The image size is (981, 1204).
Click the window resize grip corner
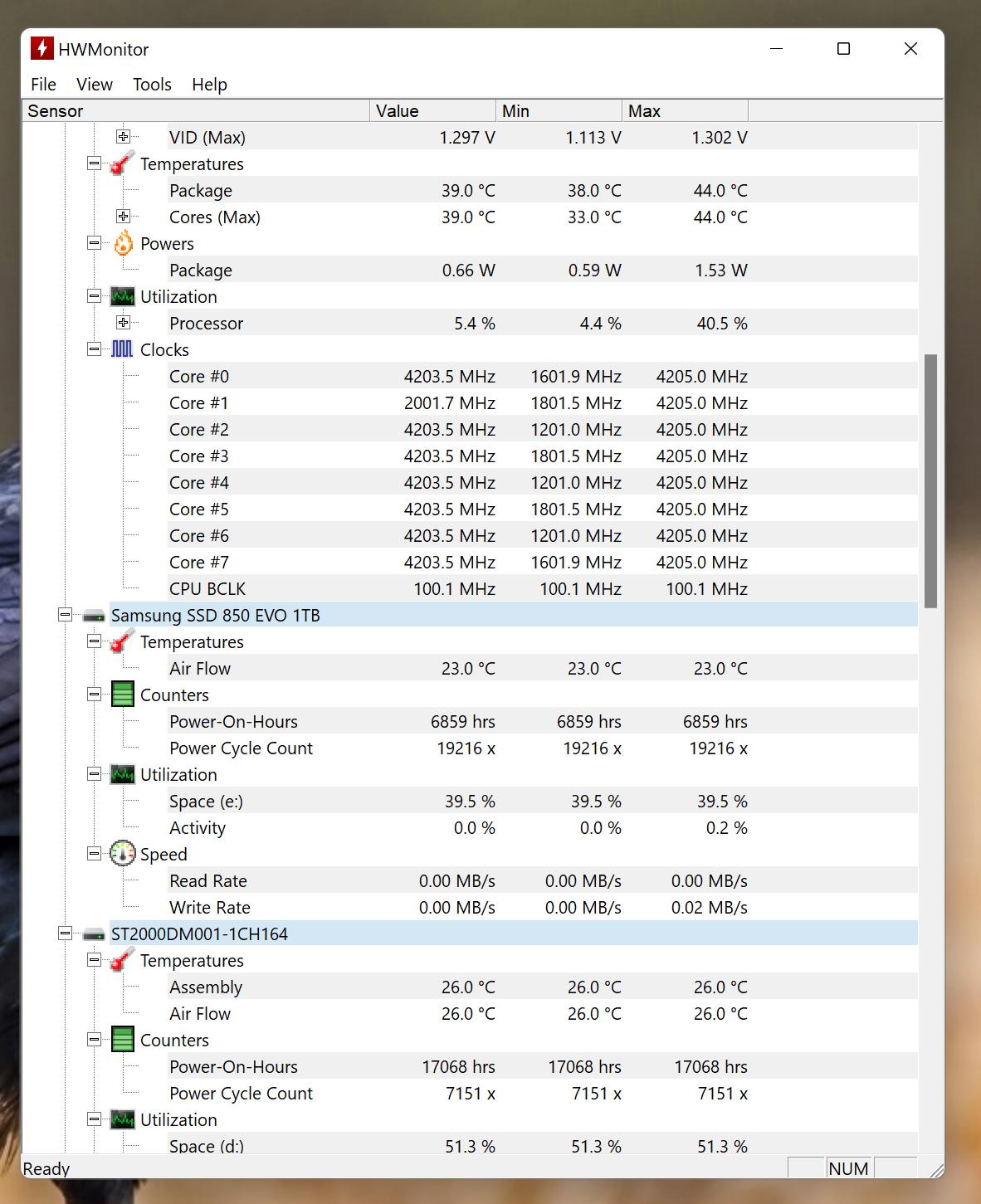click(x=936, y=1169)
